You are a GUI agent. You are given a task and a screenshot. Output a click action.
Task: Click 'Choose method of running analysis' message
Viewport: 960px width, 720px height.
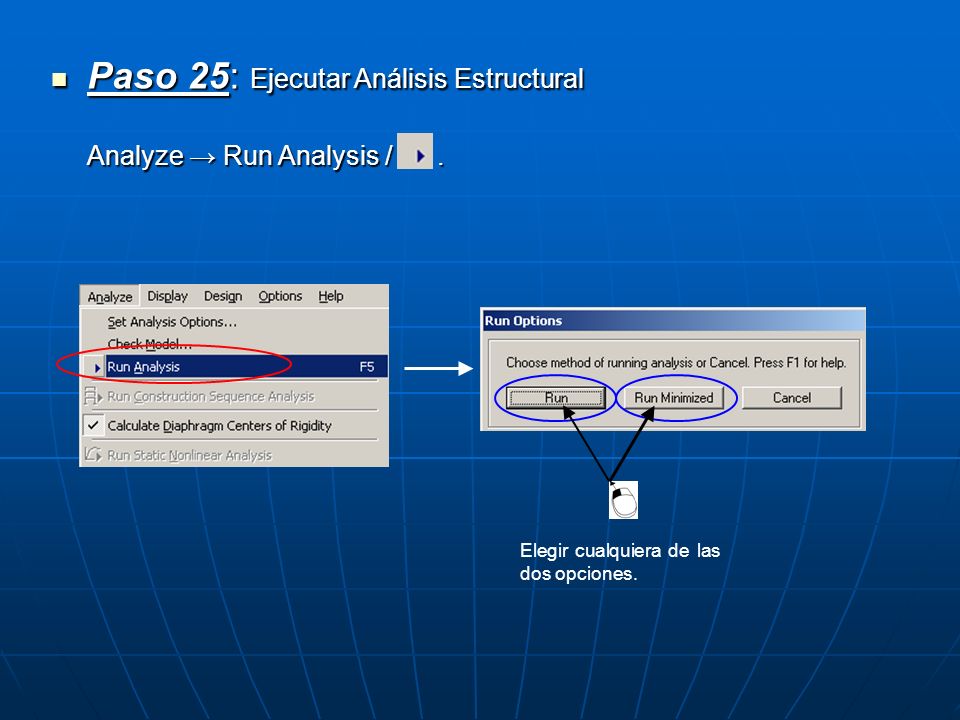tap(676, 362)
